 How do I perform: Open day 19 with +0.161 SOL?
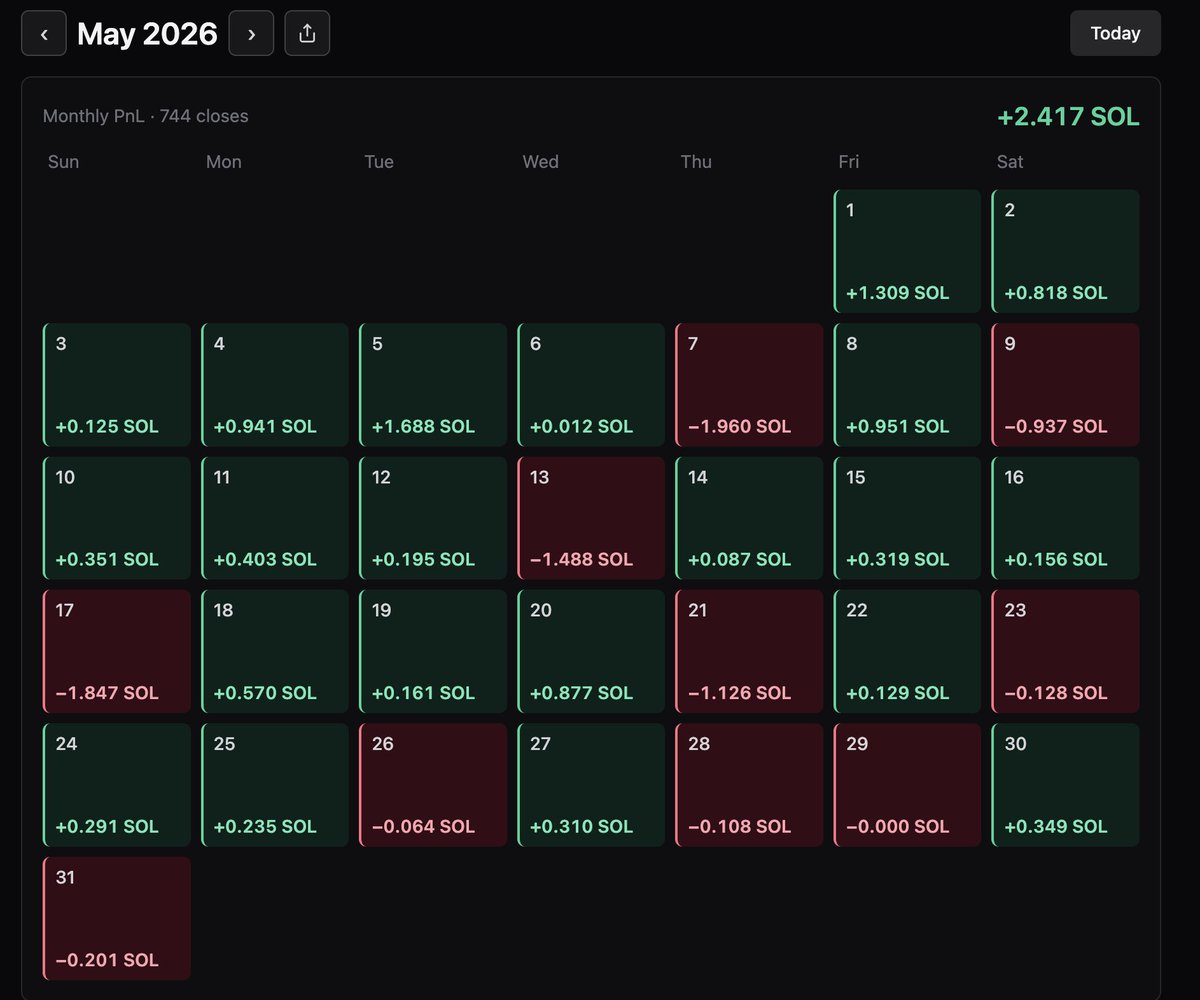pos(433,651)
